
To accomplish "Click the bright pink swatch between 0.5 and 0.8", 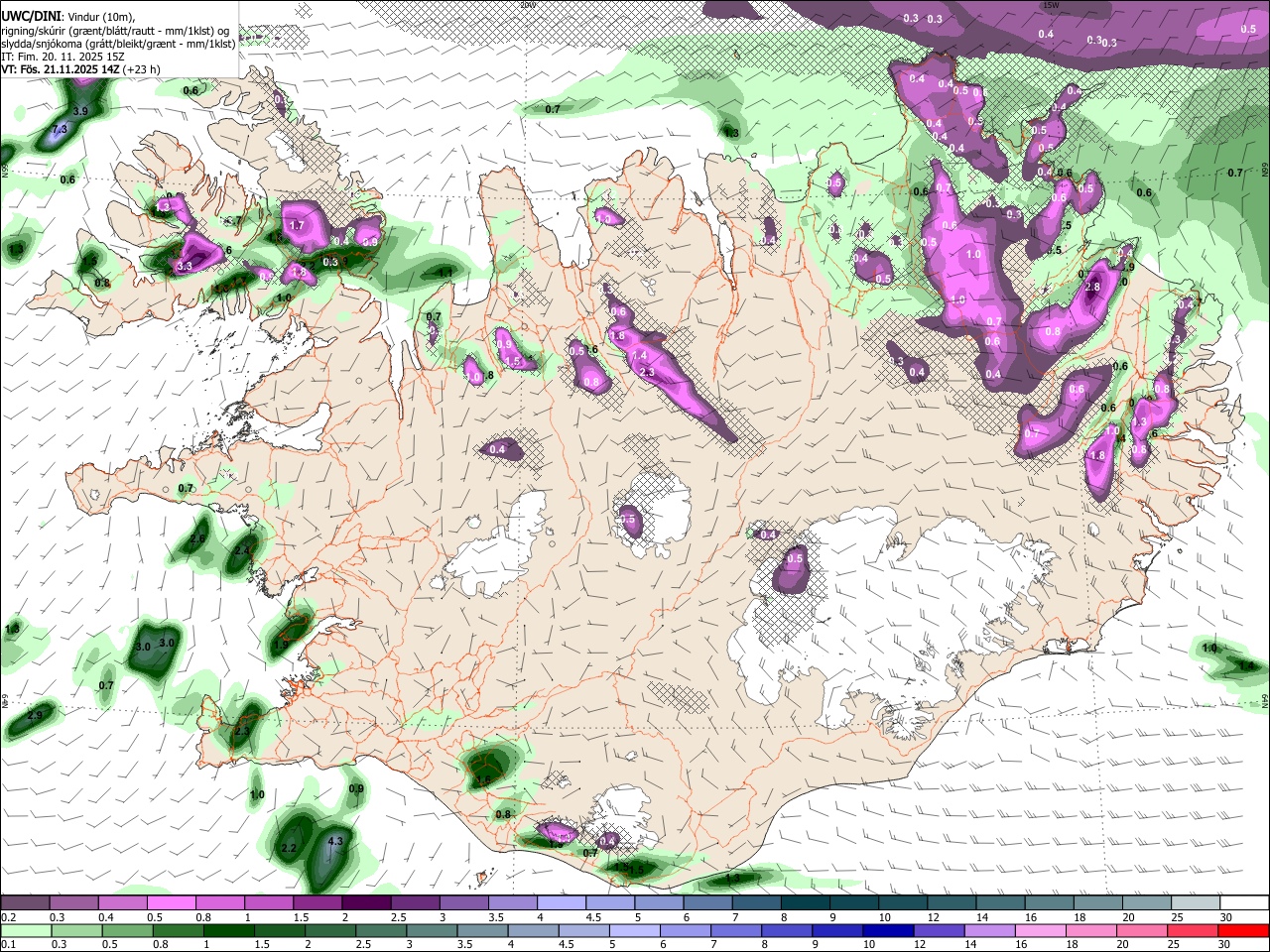I will (171, 902).
